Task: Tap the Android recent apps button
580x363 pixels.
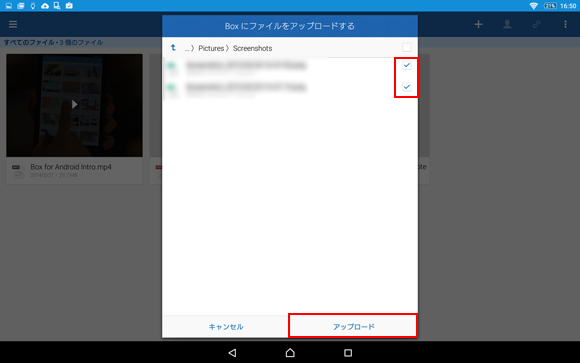Action: click(x=348, y=353)
